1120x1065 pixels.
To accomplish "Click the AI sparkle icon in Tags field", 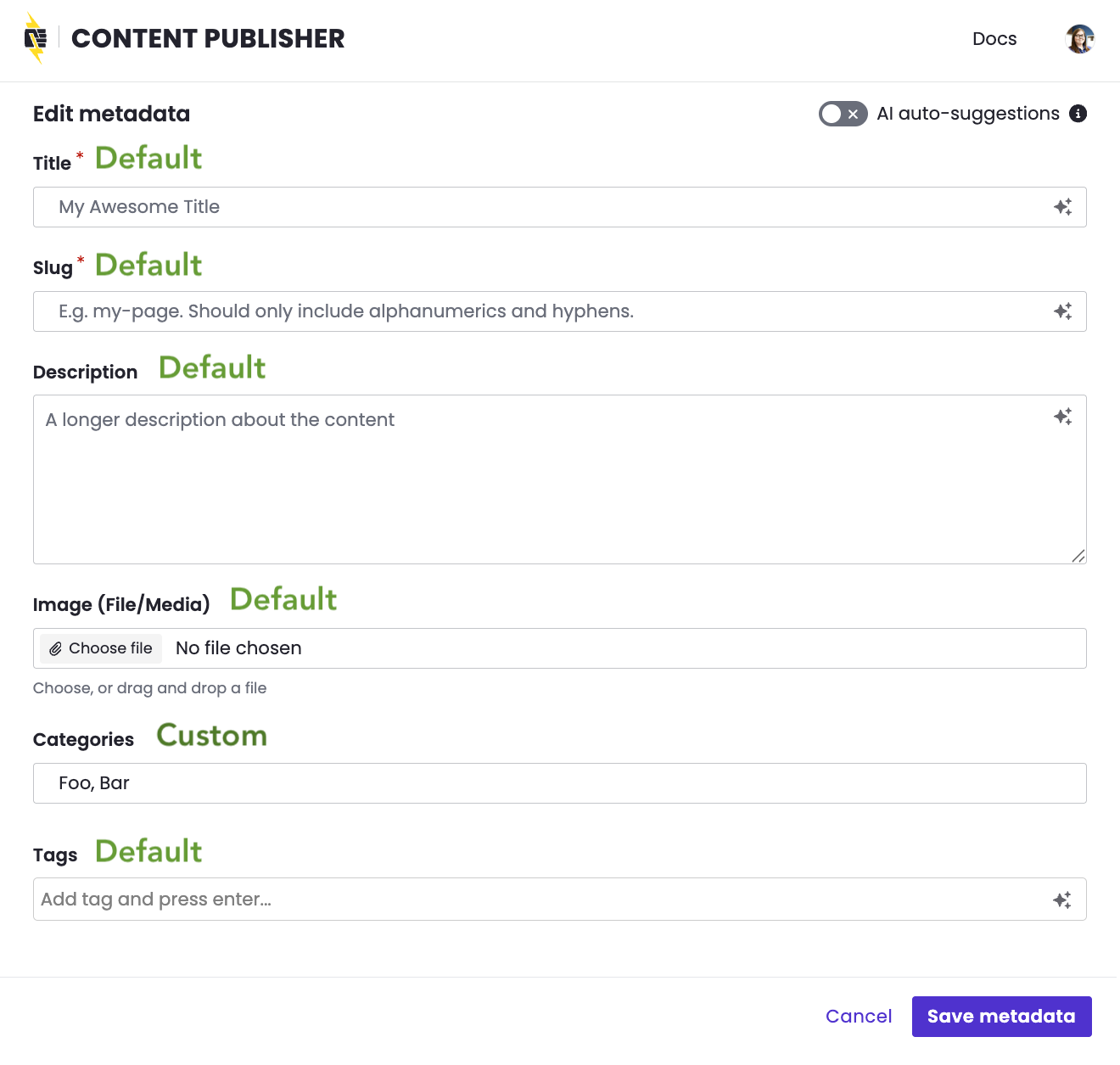I will click(1061, 900).
